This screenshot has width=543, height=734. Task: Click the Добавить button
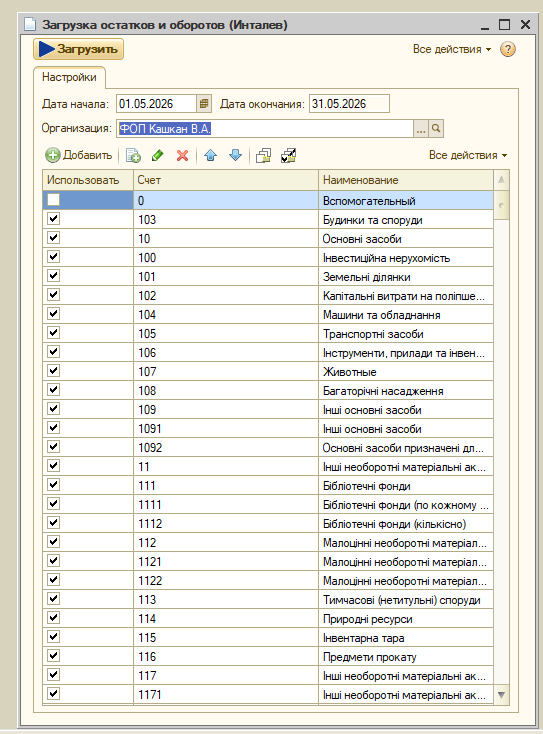(79, 155)
